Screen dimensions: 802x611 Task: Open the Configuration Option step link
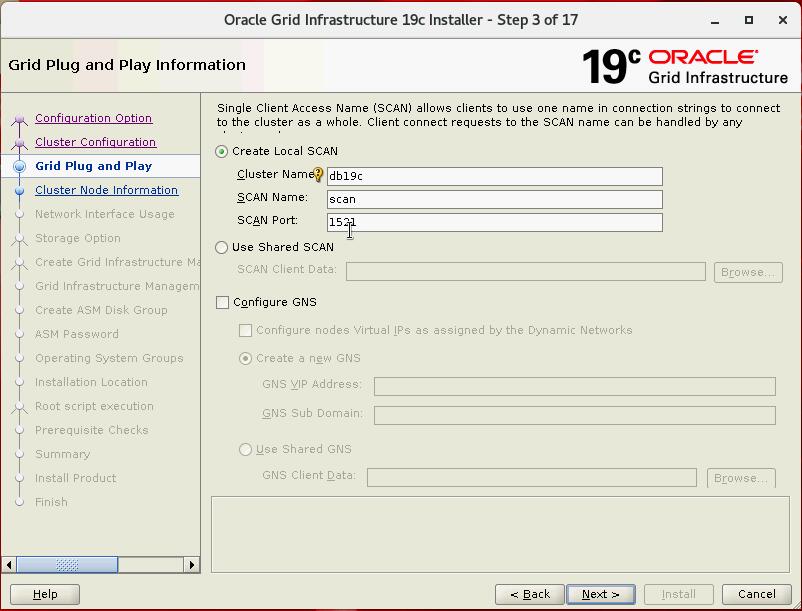93,118
